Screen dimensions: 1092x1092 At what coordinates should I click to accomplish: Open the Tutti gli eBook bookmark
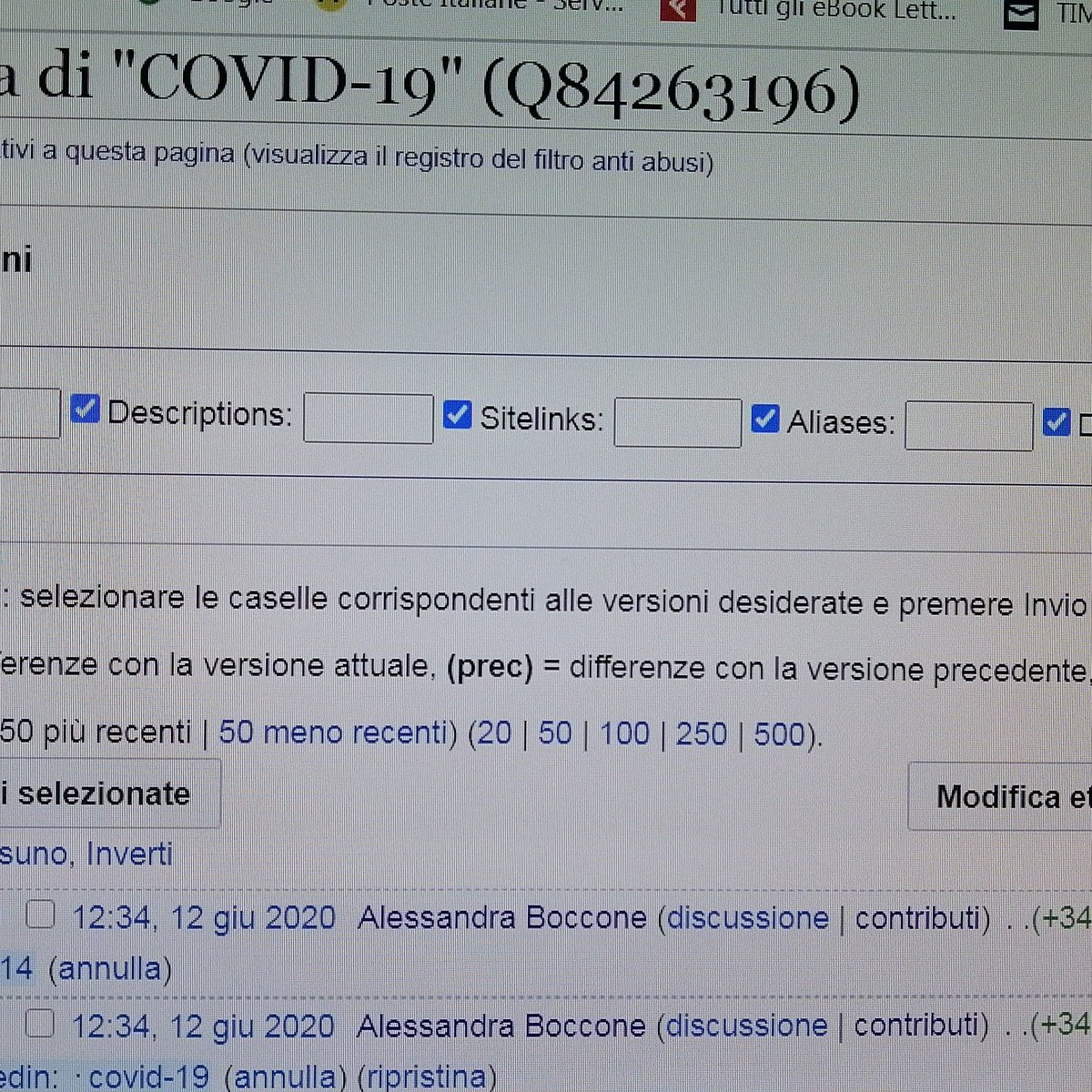pos(810,10)
